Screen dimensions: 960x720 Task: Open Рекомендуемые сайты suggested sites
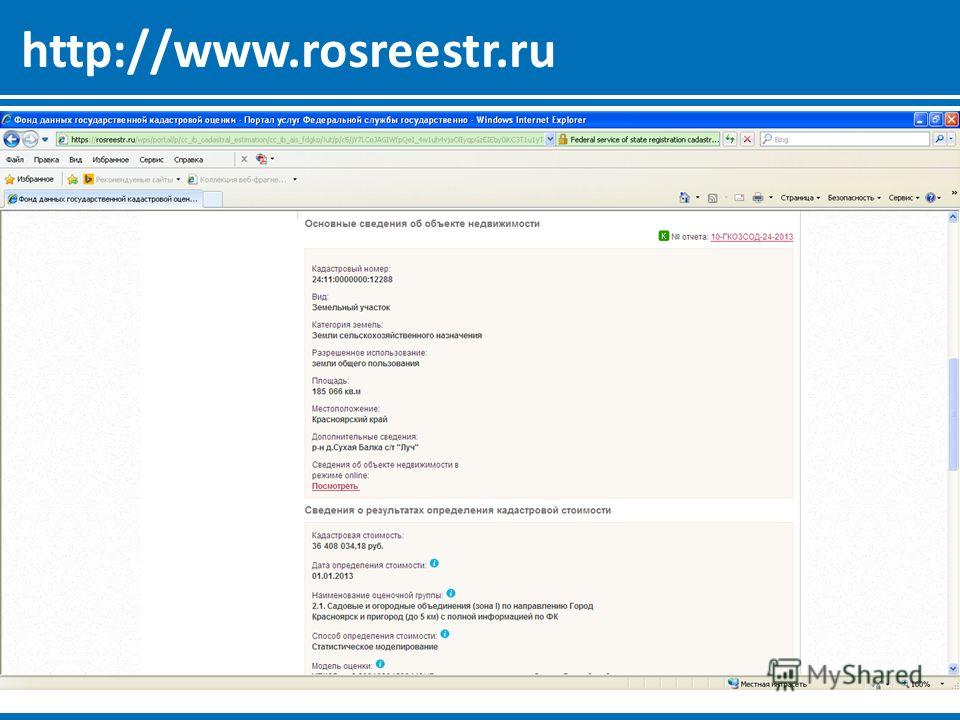tap(132, 179)
